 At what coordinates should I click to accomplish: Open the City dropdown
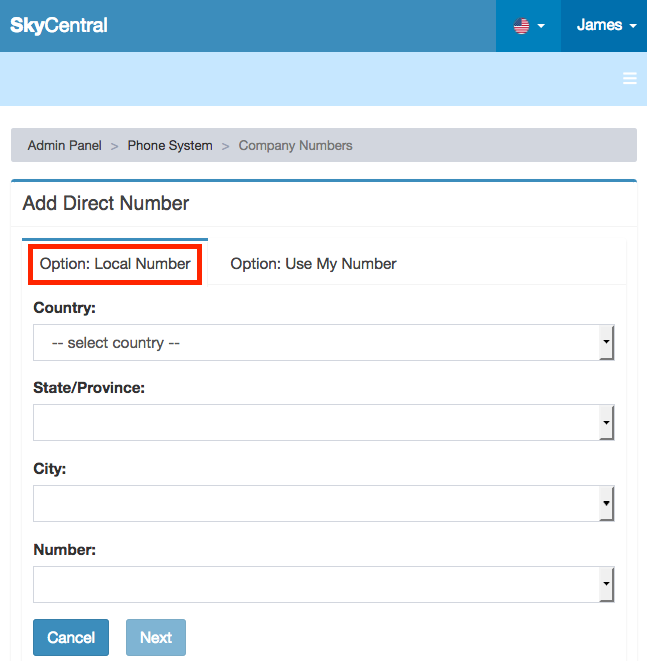click(x=324, y=503)
